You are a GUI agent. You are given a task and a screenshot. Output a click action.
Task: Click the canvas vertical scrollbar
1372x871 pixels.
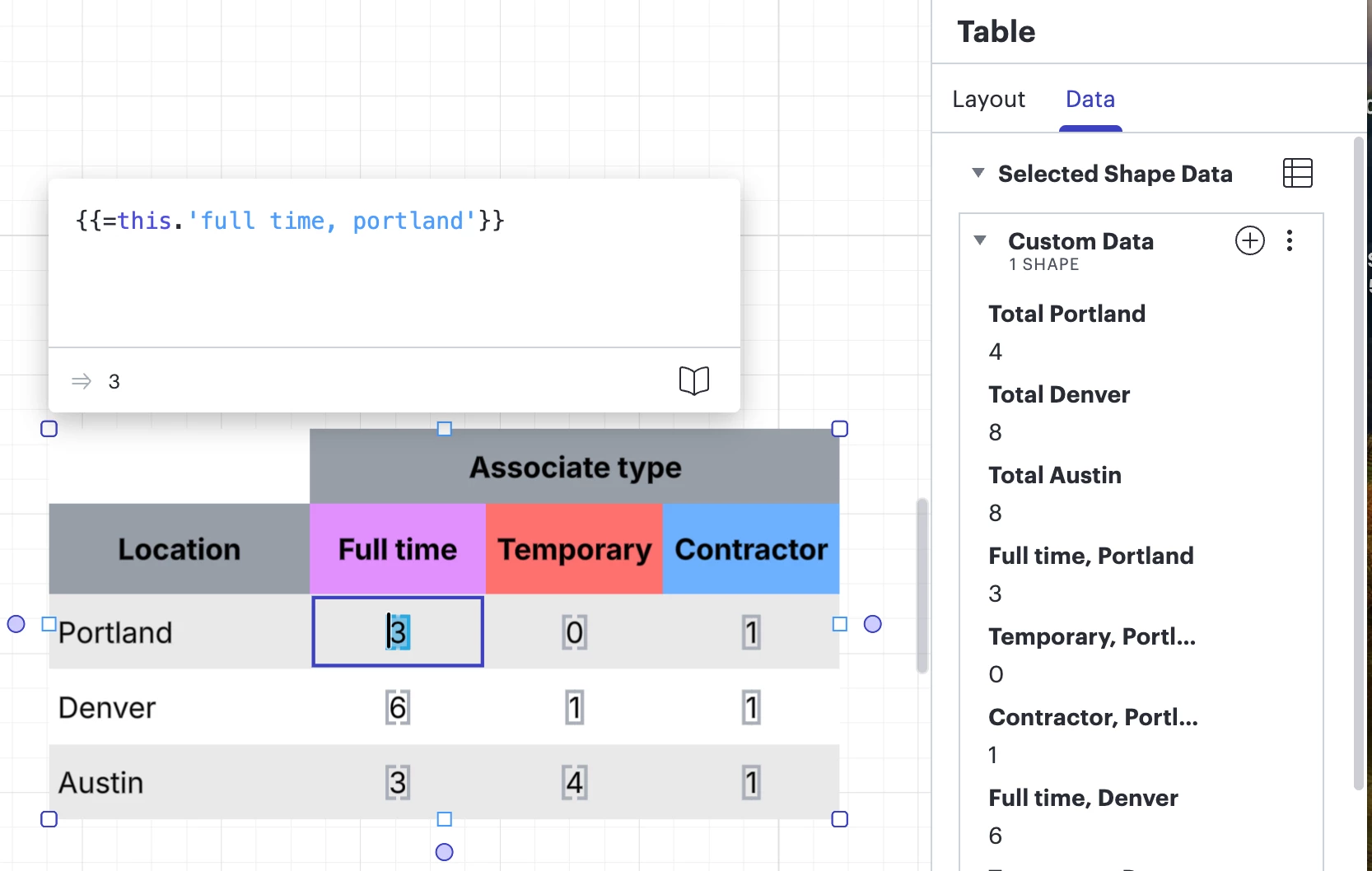click(922, 585)
